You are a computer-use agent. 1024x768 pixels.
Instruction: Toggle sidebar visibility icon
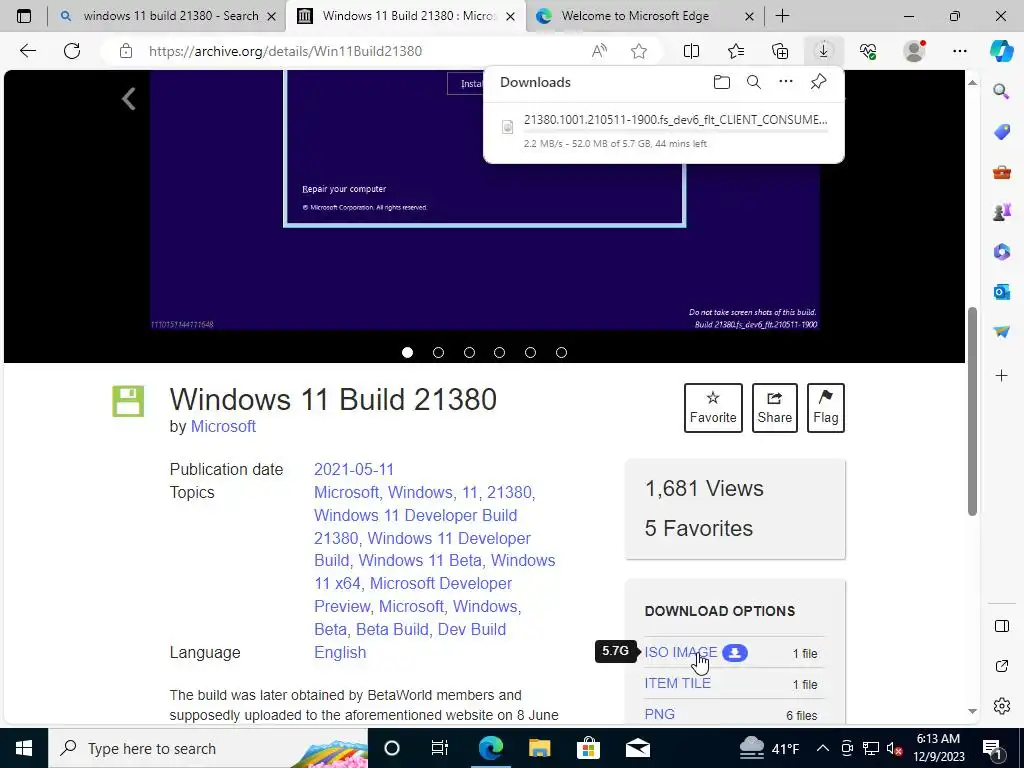point(1001,626)
